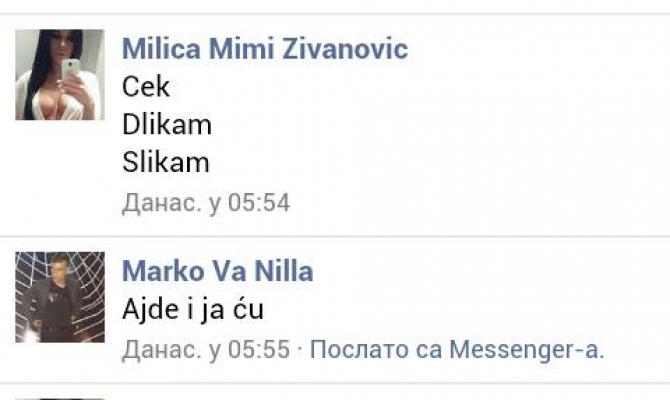Click the 'Данас. у 05:54' timestamp
The width and height of the screenshot is (670, 400).
click(206, 203)
